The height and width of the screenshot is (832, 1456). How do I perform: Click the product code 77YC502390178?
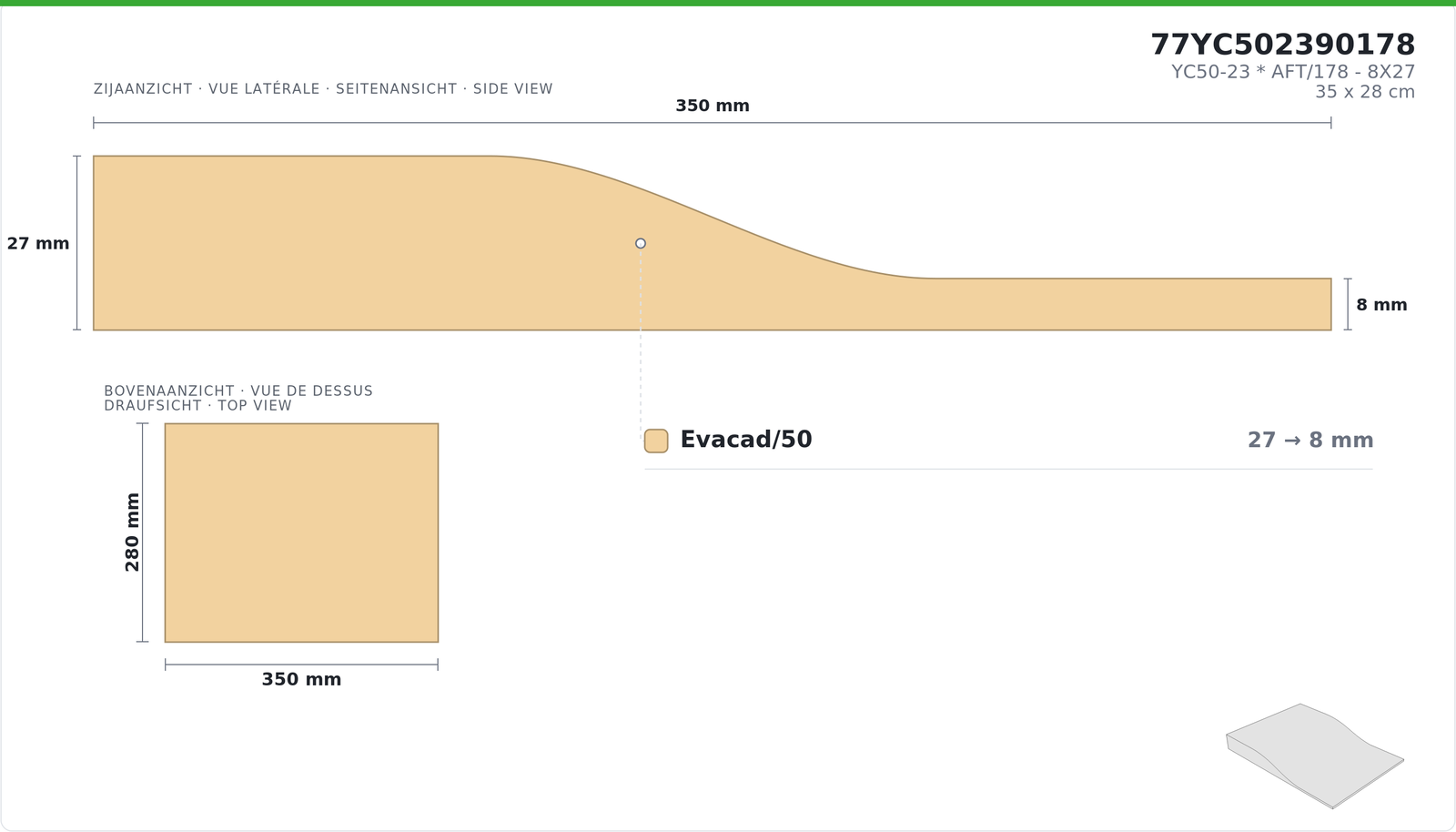coord(1282,45)
